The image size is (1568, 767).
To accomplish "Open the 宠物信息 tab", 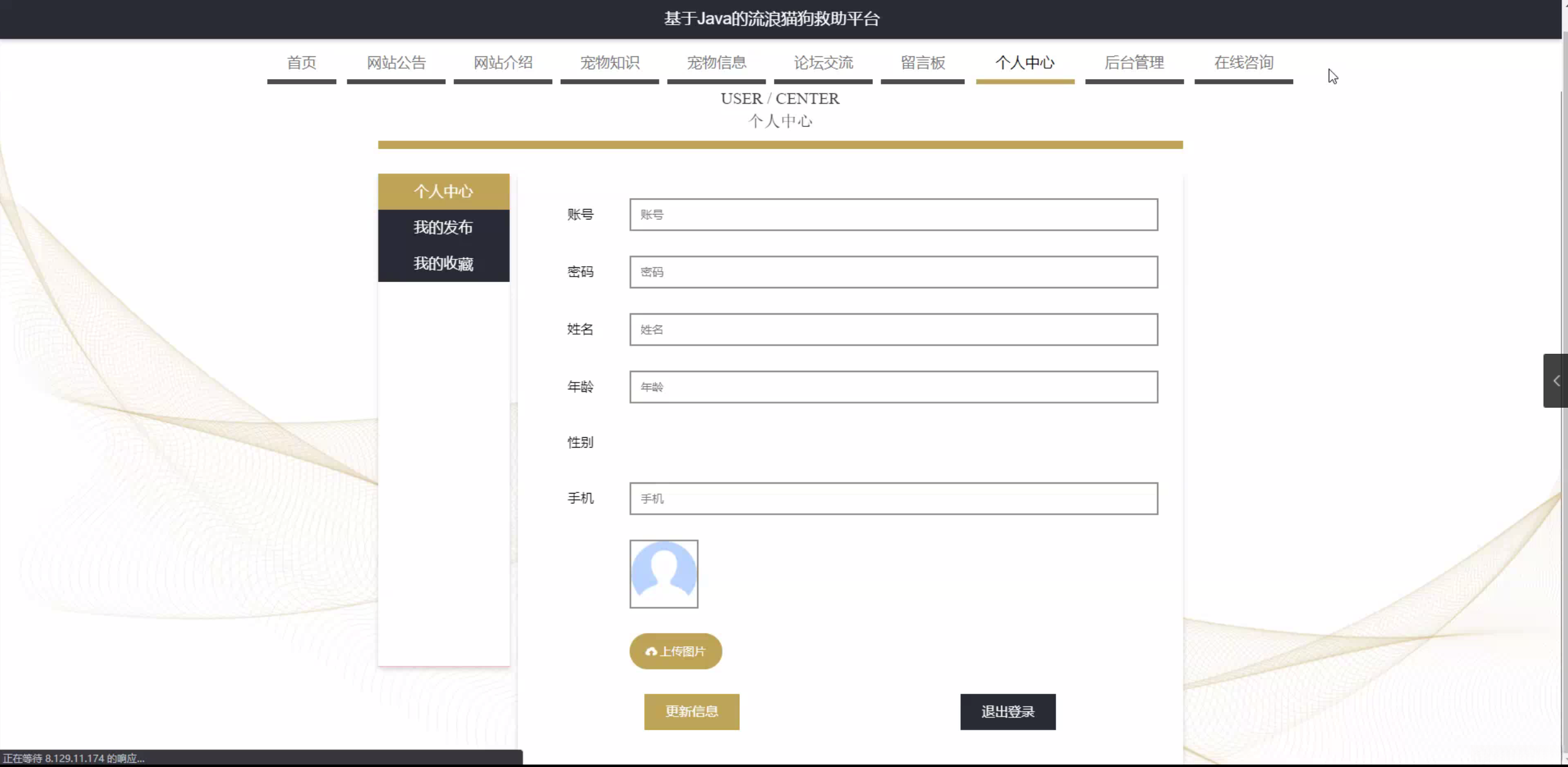I will 716,63.
